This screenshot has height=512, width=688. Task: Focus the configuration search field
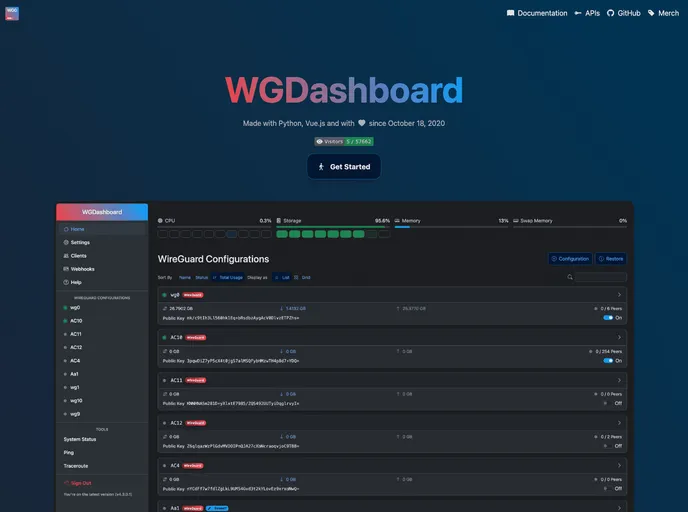[601, 277]
